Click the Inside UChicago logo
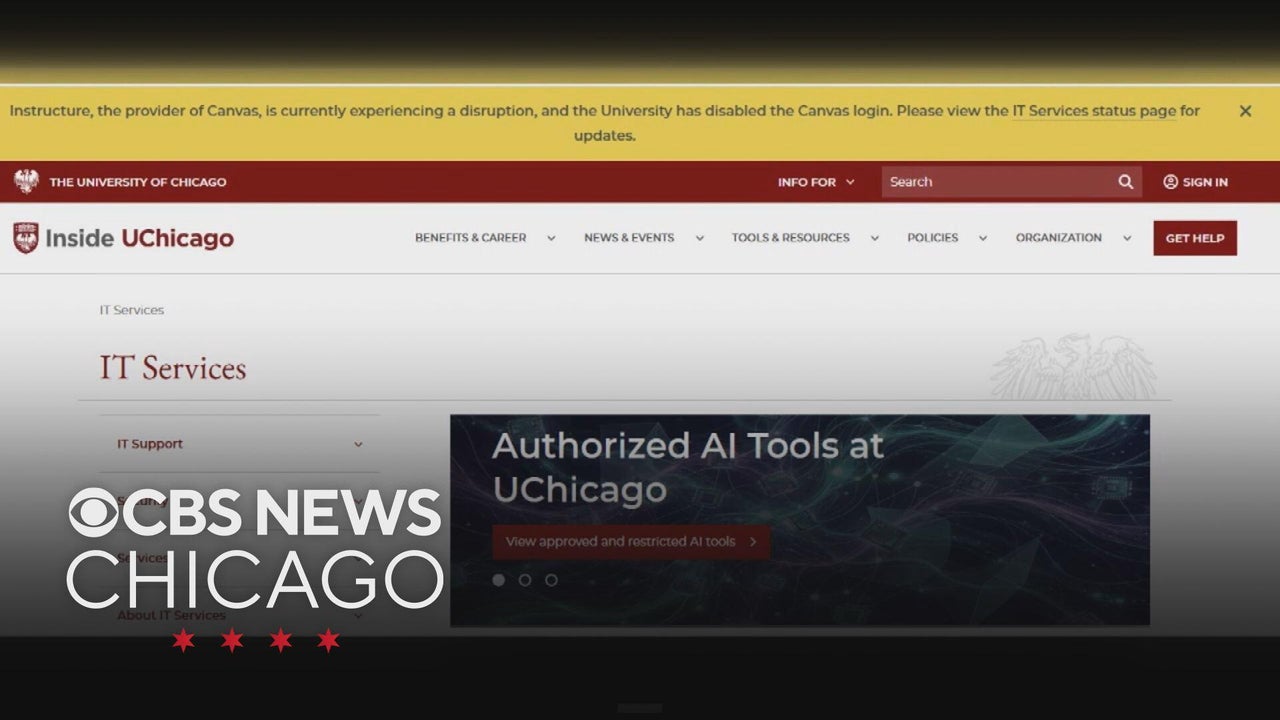Screen dimensions: 1280x720 [x=123, y=238]
